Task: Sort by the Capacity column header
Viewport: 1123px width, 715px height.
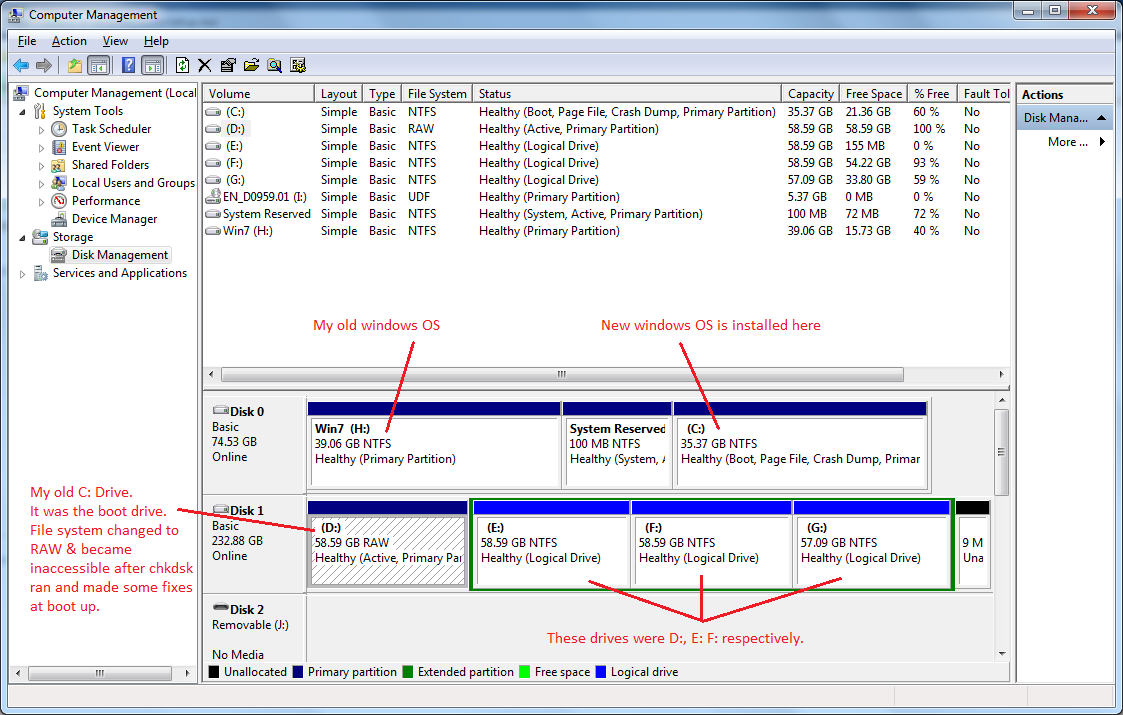Action: [x=810, y=94]
